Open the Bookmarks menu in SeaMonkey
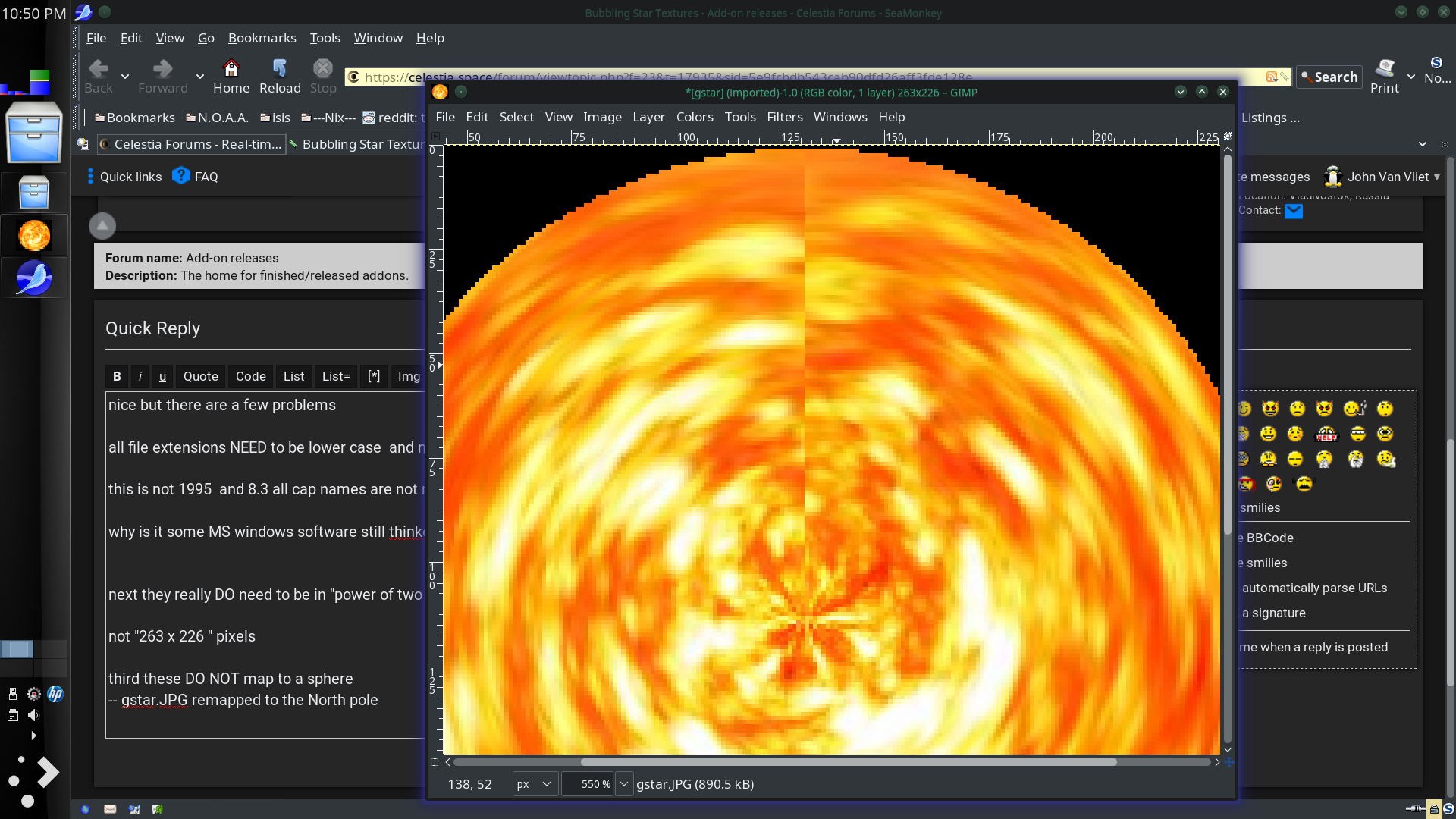Viewport: 1456px width, 819px height. pos(262,38)
